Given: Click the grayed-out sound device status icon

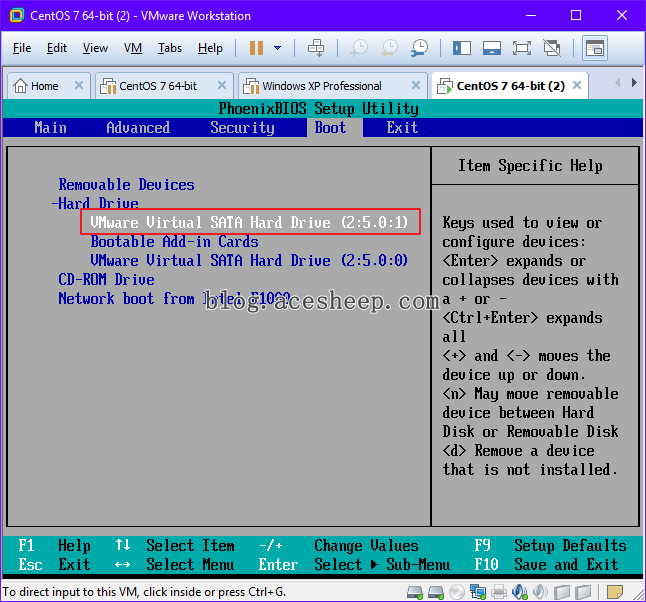Looking at the screenshot, I should pos(541,593).
